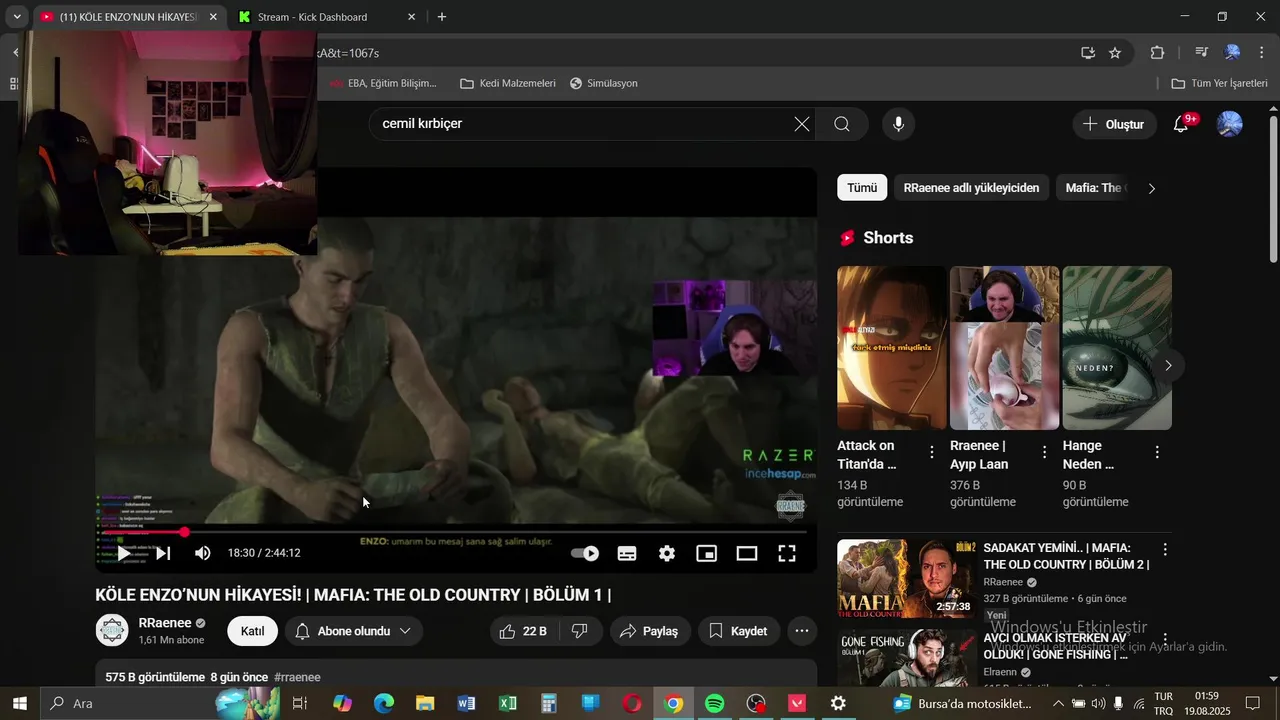Dislike the video
1280x720 pixels.
[579, 631]
